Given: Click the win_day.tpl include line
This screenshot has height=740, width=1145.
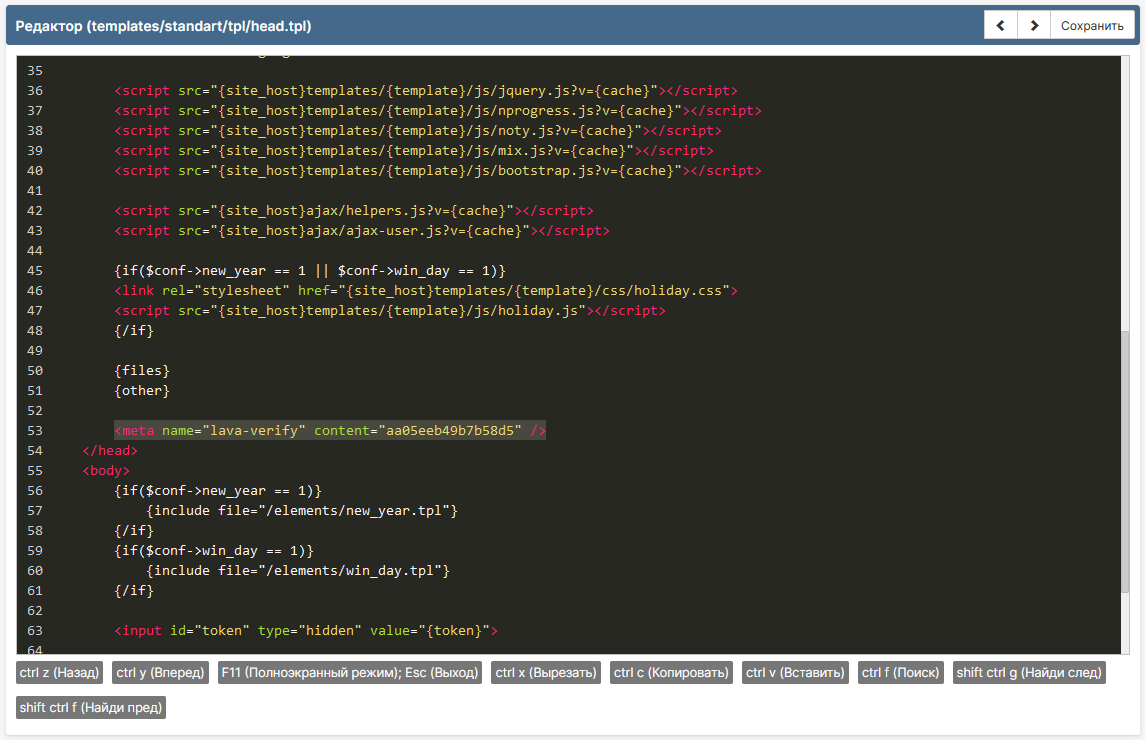Looking at the screenshot, I should (298, 571).
